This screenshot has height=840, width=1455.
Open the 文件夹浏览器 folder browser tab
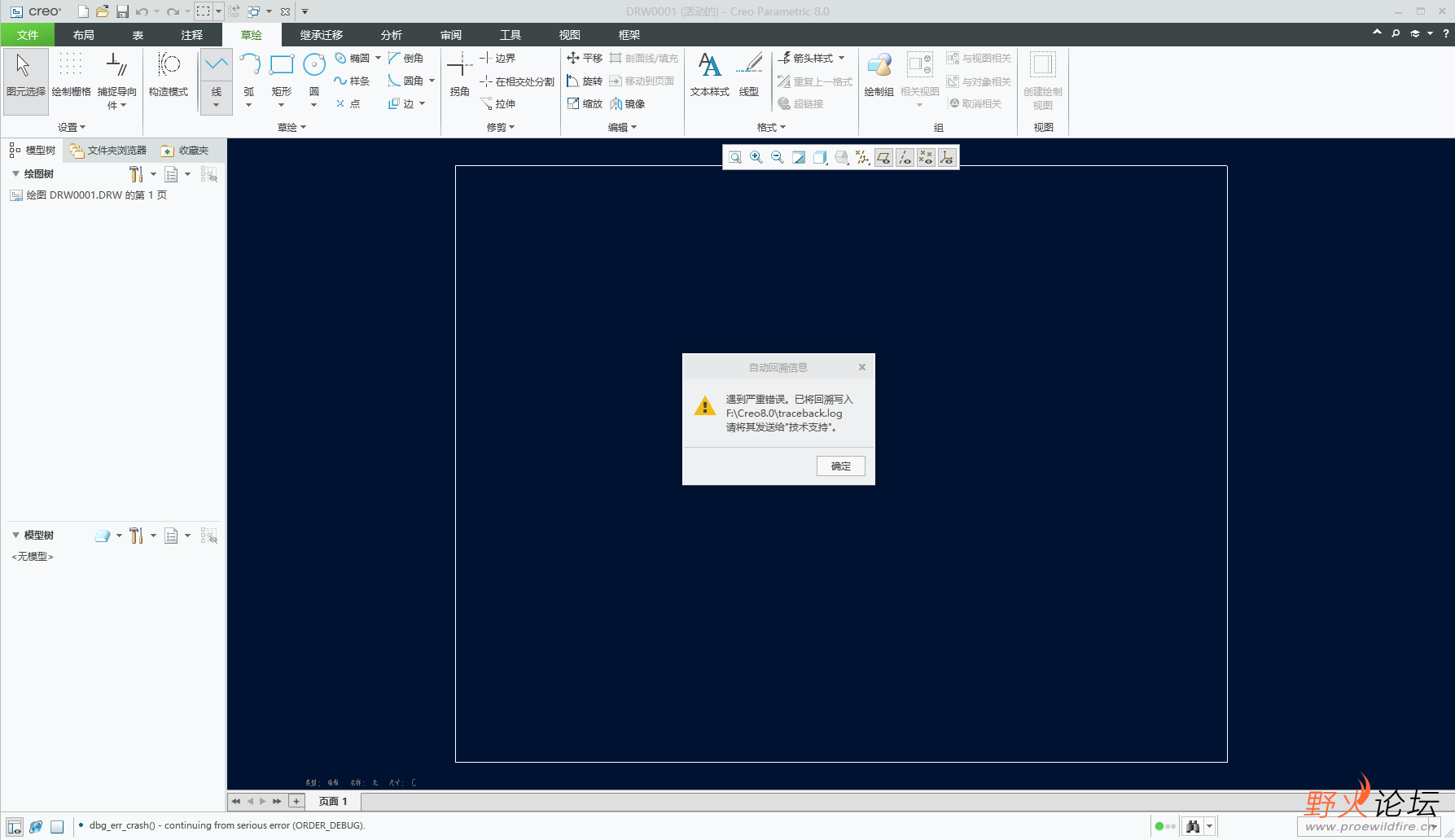pyautogui.click(x=108, y=151)
